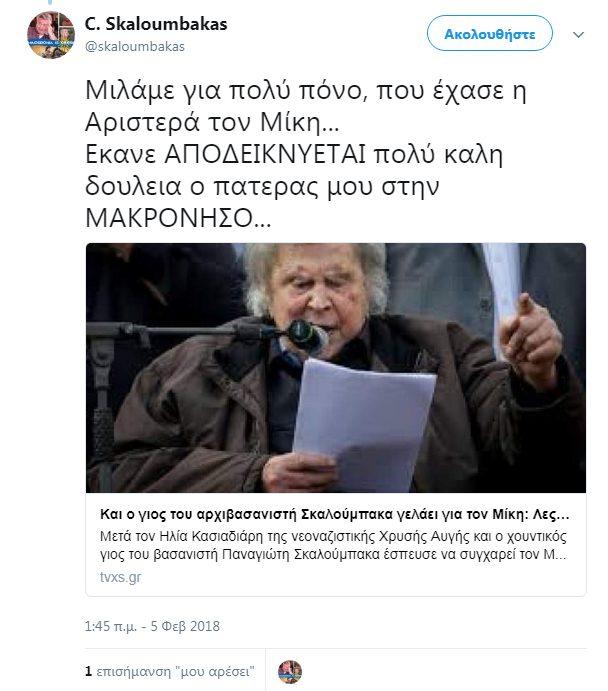Click the word ΑΠΟΔΕΙΚΝΥΕΤΑΙ in the tweet

pyautogui.click(x=265, y=154)
